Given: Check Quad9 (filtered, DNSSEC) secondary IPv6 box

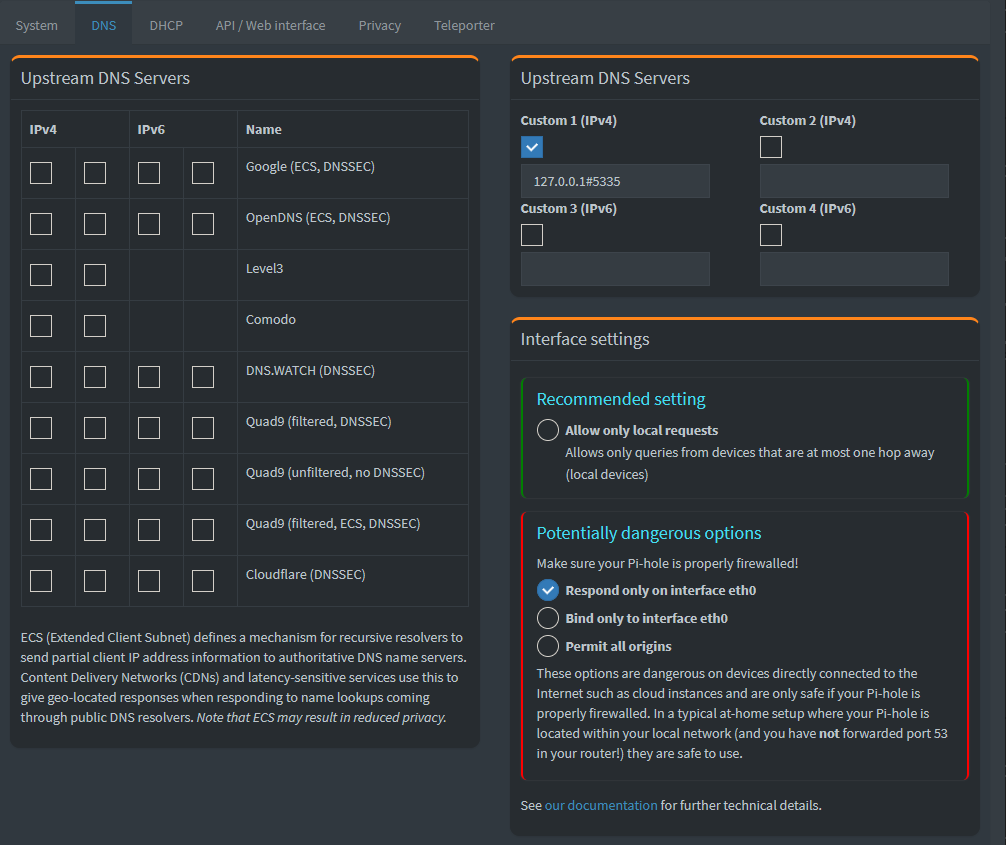Looking at the screenshot, I should [x=203, y=428].
